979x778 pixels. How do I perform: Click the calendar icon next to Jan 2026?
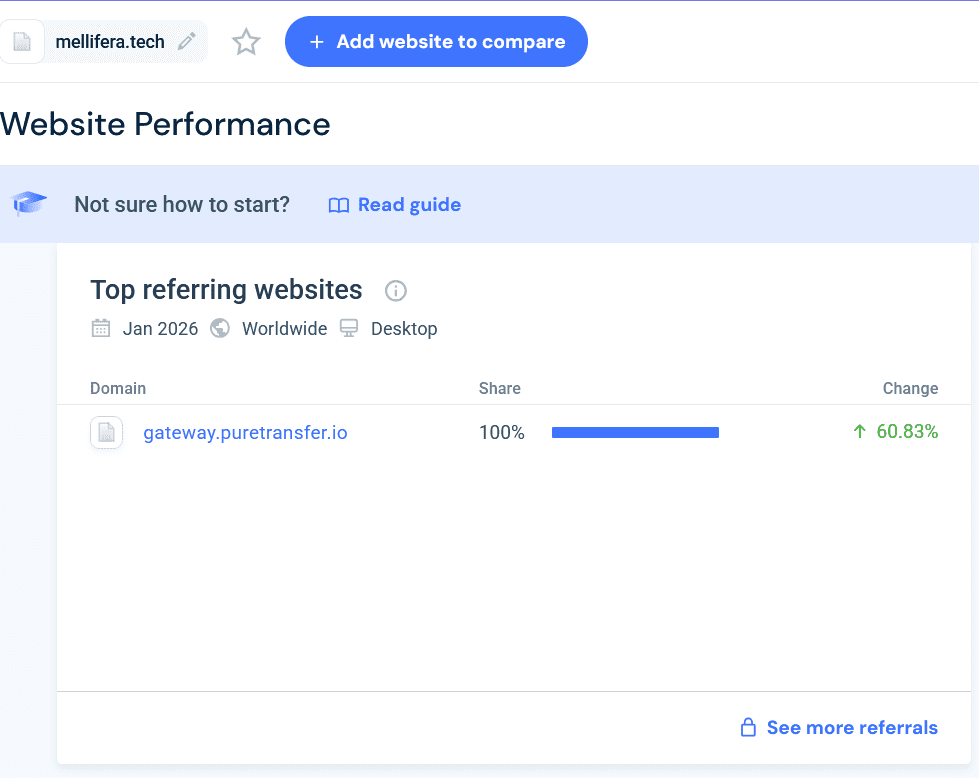[x=100, y=328]
